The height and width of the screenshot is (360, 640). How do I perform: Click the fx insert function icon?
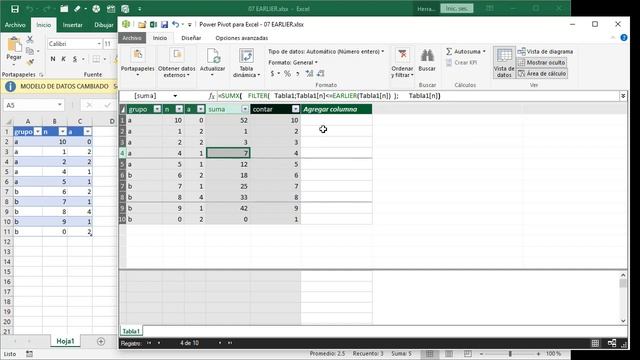pyautogui.click(x=211, y=96)
